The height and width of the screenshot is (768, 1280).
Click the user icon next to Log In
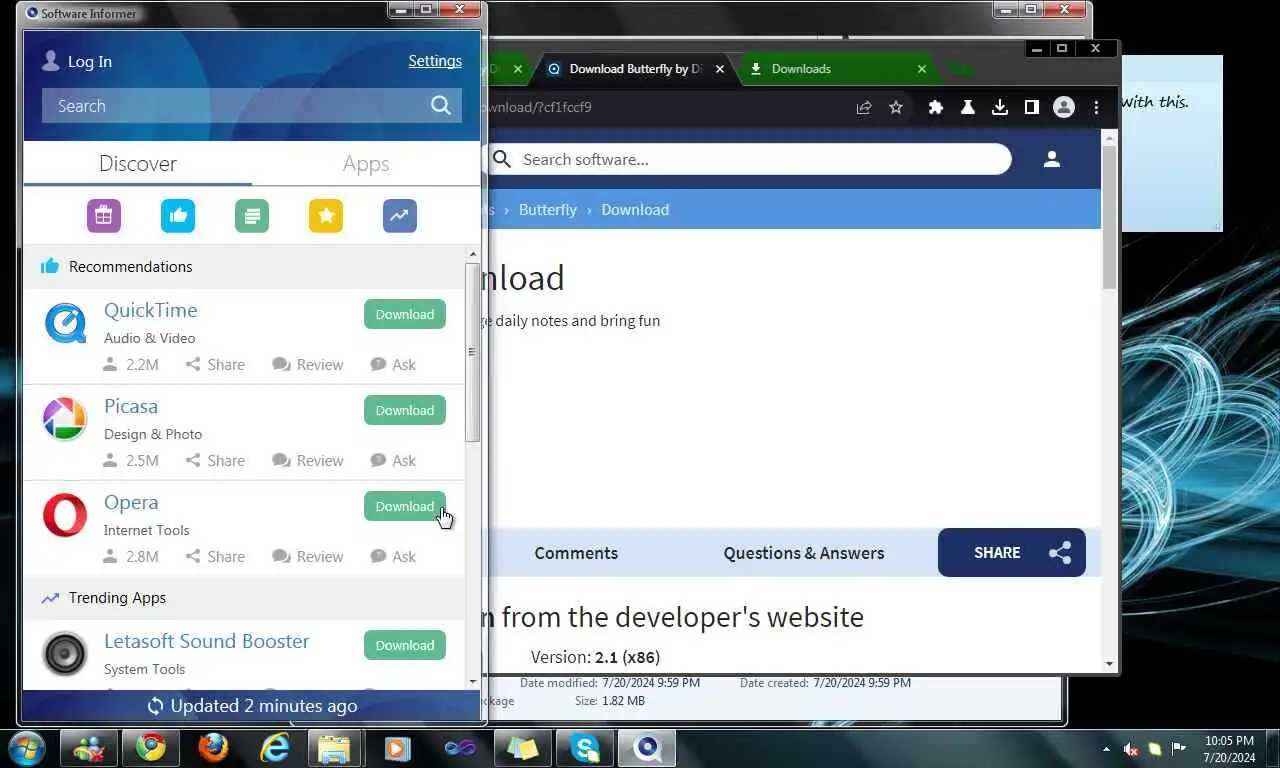point(51,61)
